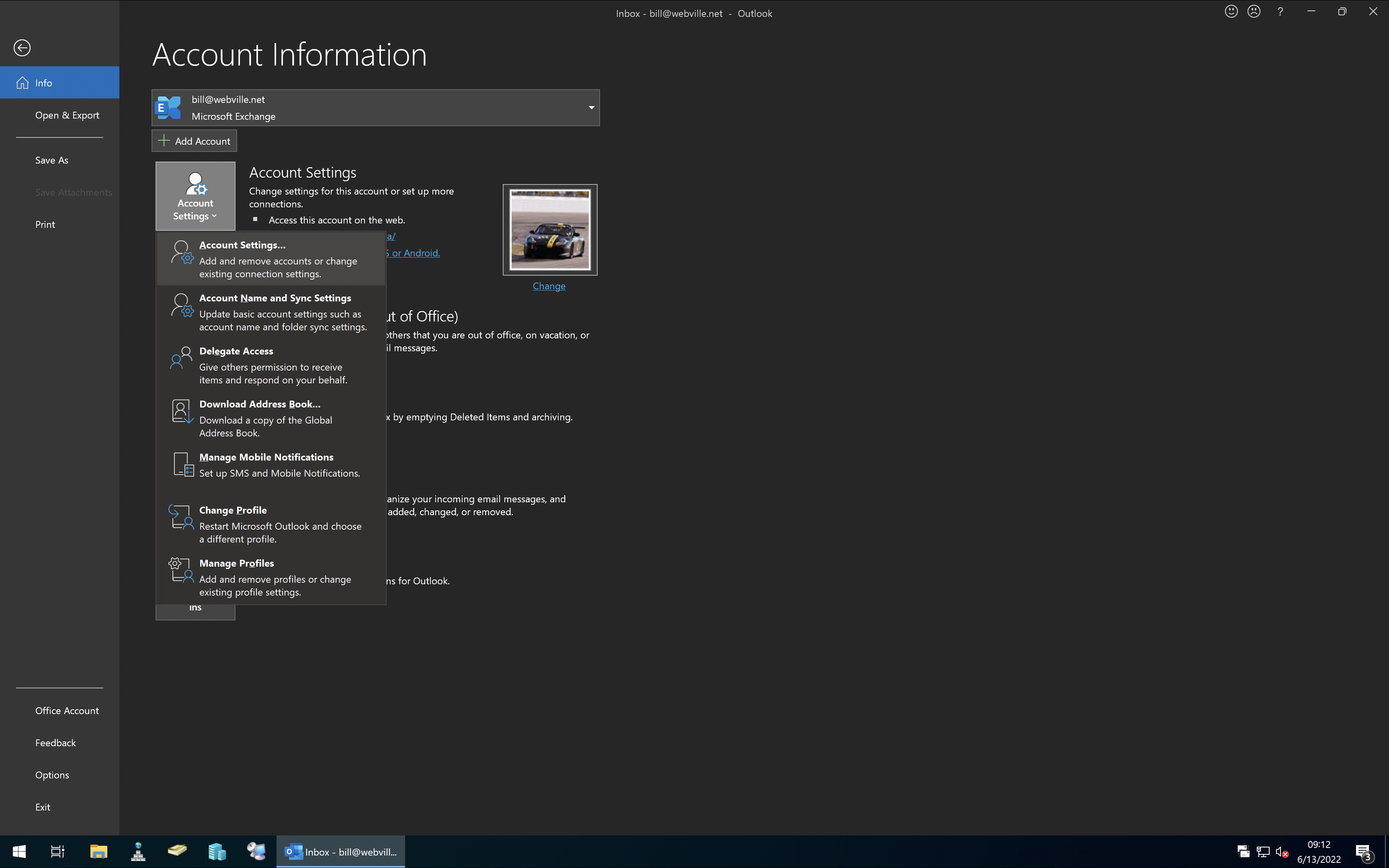Open Outlook Options
The height and width of the screenshot is (868, 1389).
click(x=60, y=775)
